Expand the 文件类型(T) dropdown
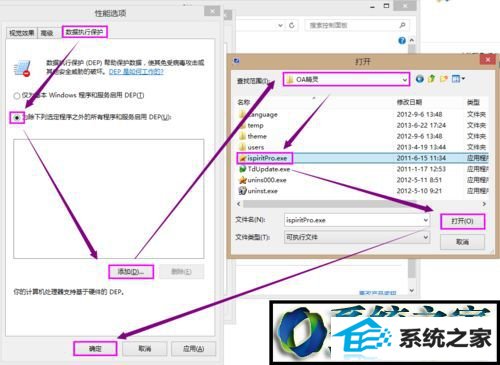Image resolution: width=500 pixels, height=365 pixels. (426, 237)
